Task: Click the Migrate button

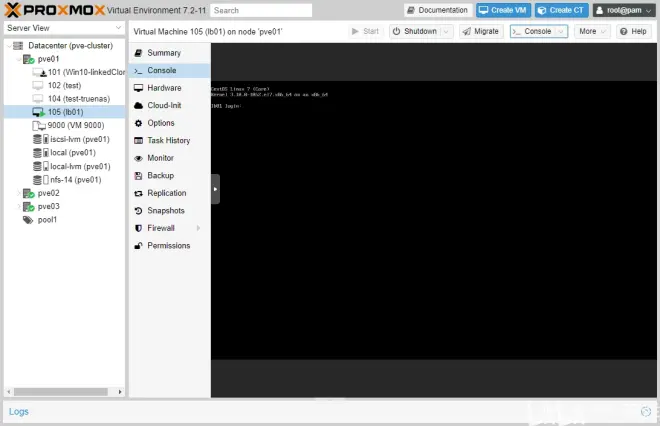Action: click(481, 31)
